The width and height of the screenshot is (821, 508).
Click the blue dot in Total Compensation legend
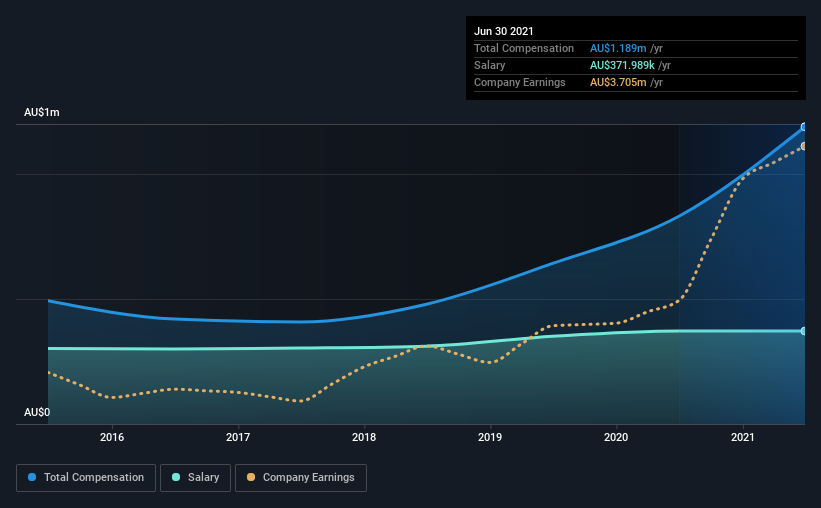[32, 477]
